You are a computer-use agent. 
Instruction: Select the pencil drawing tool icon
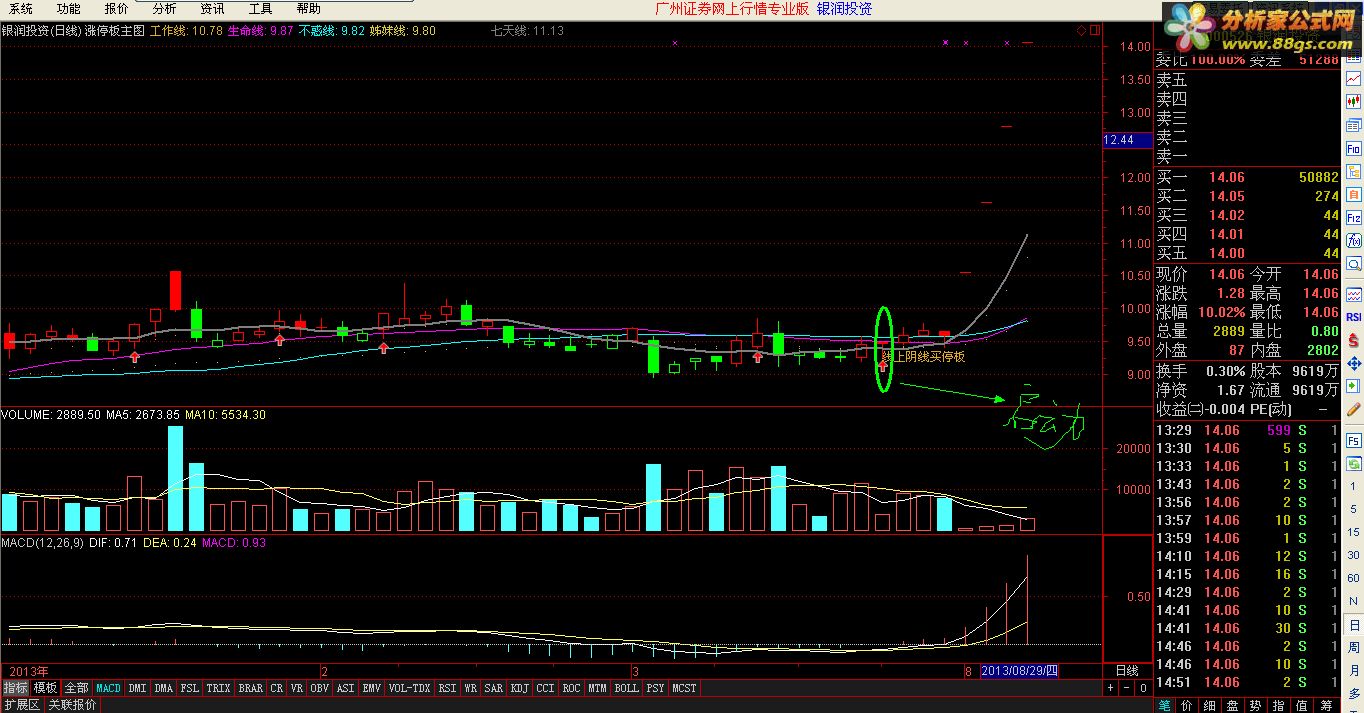[x=1354, y=409]
